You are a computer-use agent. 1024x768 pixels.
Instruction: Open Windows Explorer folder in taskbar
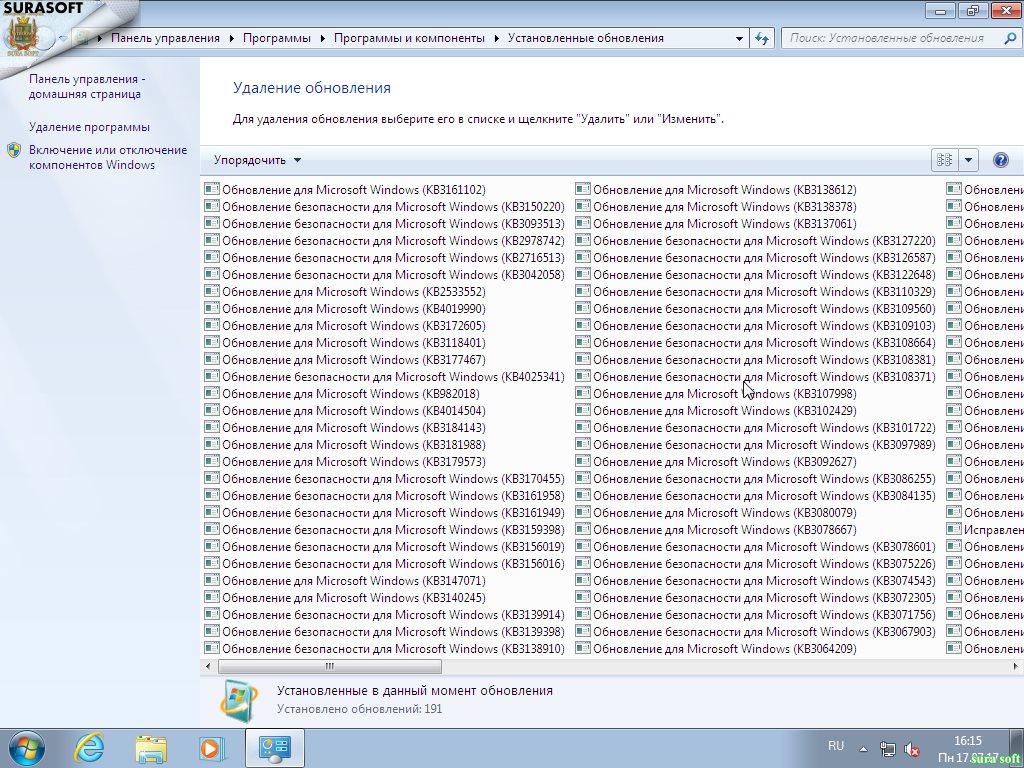click(151, 748)
